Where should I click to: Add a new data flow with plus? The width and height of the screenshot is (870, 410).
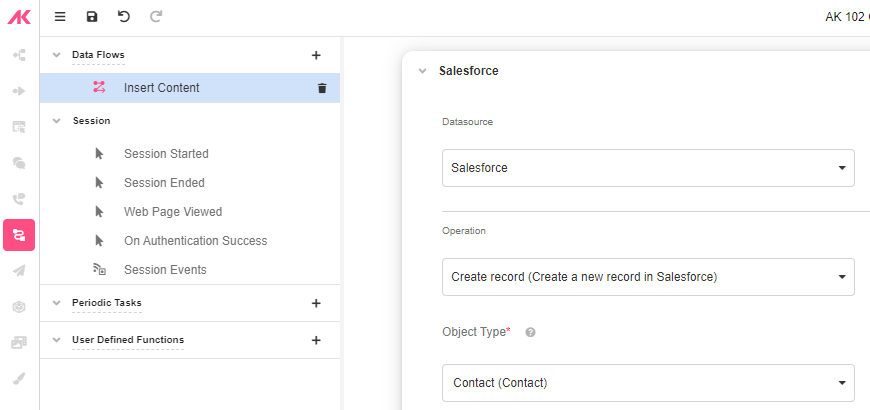tap(316, 55)
